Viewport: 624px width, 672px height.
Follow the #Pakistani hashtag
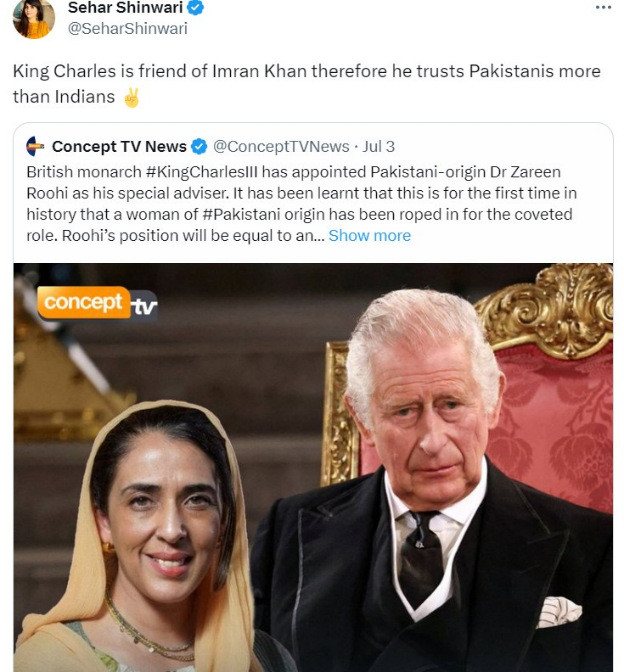[242, 214]
